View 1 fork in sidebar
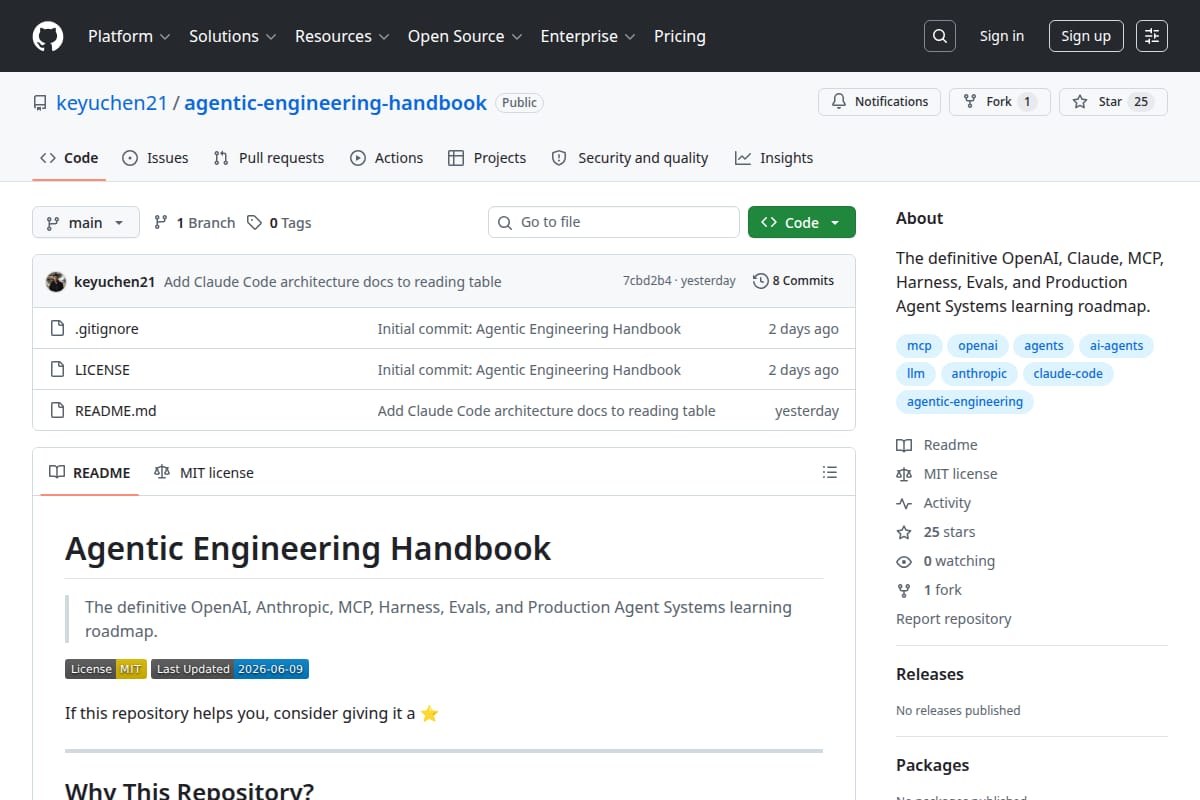This screenshot has height=800, width=1200. 929,590
